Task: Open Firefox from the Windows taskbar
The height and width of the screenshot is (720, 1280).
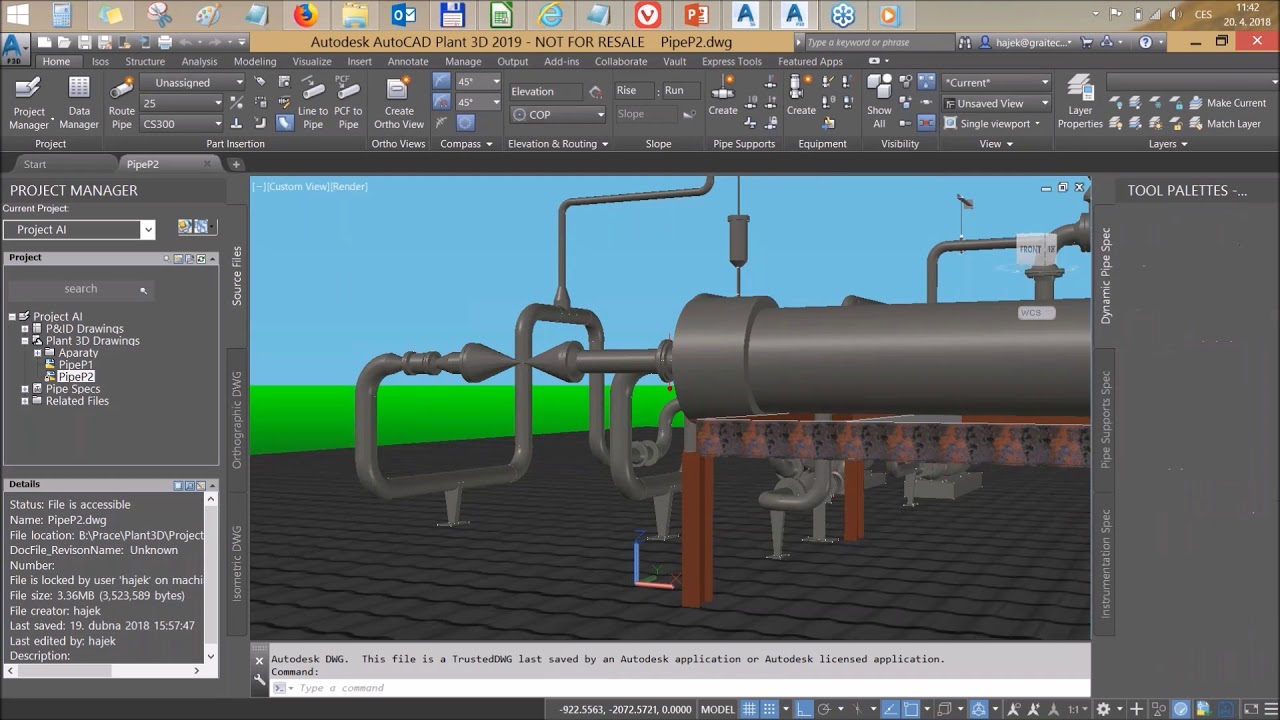Action: [306, 15]
